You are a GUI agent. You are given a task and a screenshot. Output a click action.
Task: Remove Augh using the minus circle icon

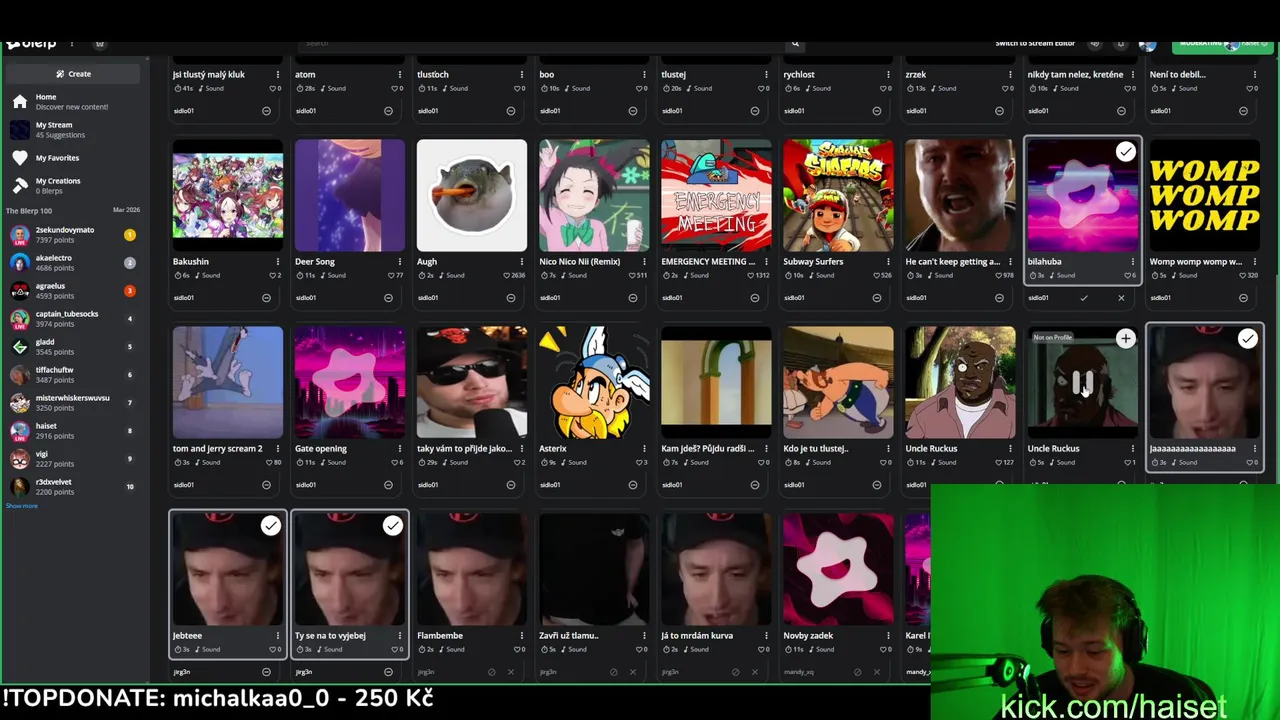pos(510,298)
